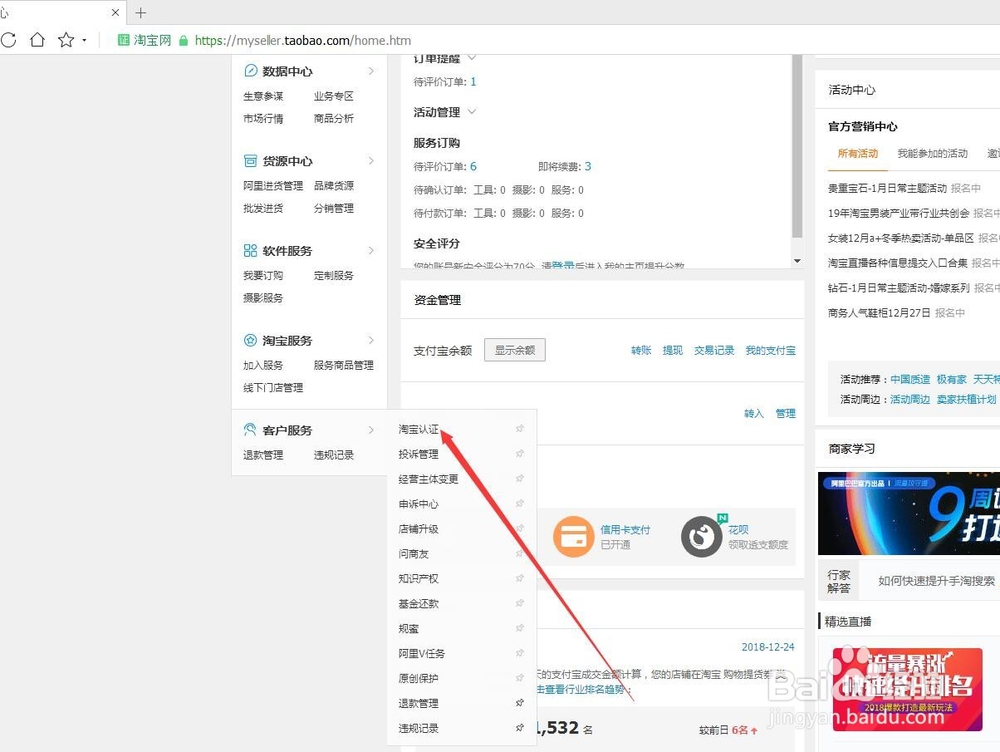Select 淘宝认证 in the flyout menu
Viewport: 1000px width, 752px height.
pos(418,429)
